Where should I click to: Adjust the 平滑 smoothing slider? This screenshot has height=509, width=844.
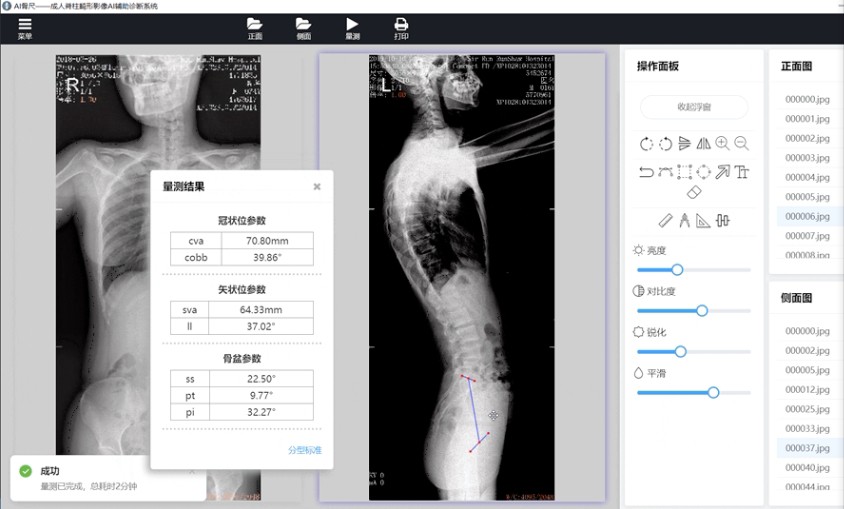693,392
